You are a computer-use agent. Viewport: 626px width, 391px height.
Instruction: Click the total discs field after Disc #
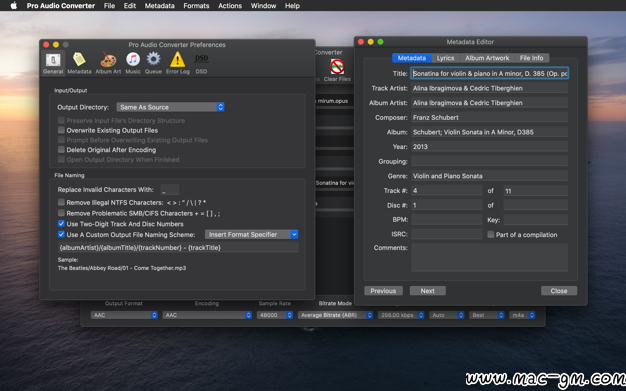pyautogui.click(x=535, y=205)
